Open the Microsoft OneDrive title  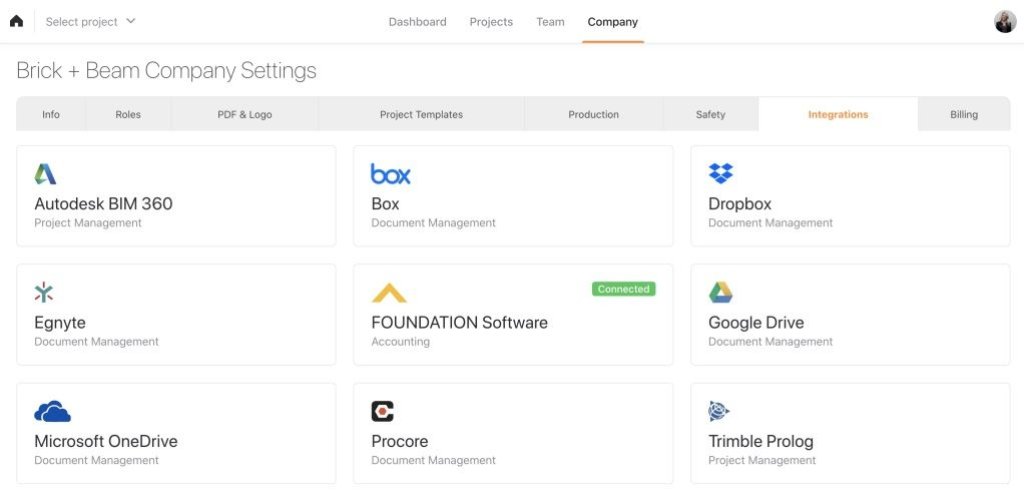coord(106,442)
